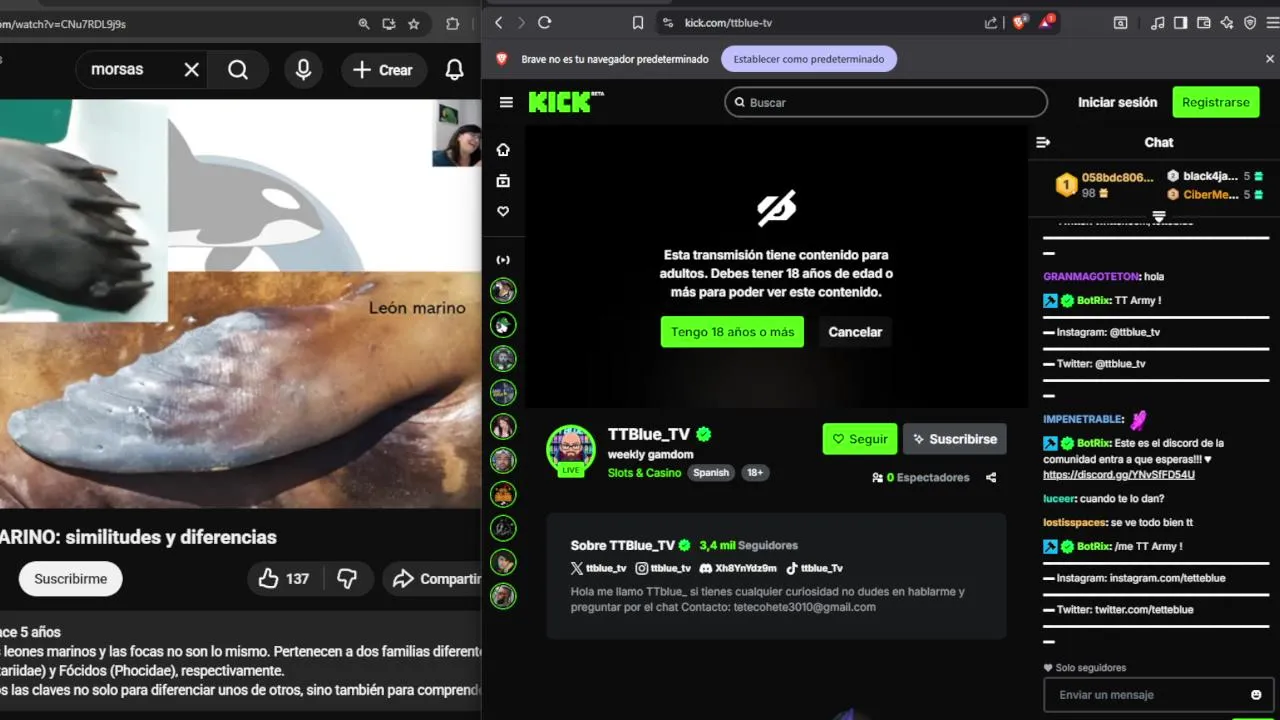Open the Brave tab search icon
Screen dimensions: 1280x720
coord(1121,22)
